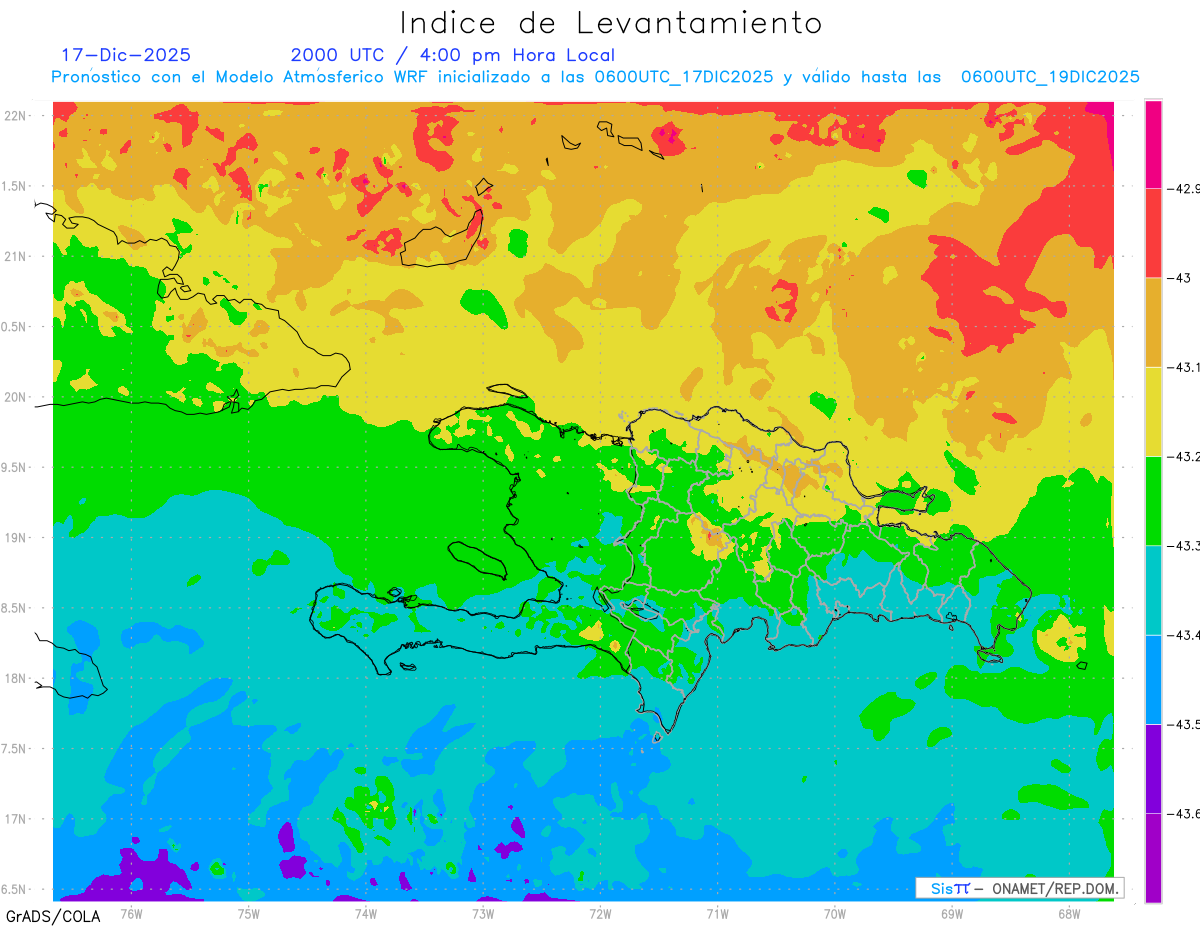This screenshot has width=1200, height=927.
Task: Click the '2000 UTC / 4:00 pm Hora Local' time text
Action: point(453,55)
